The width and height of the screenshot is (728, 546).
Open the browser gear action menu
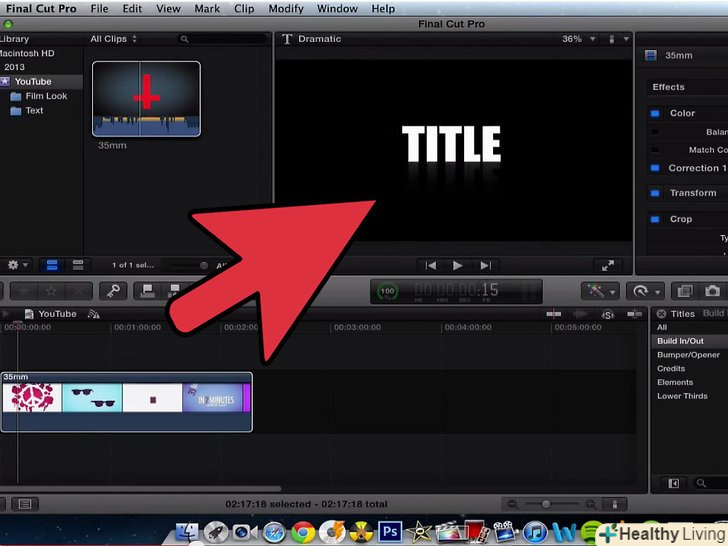point(17,265)
